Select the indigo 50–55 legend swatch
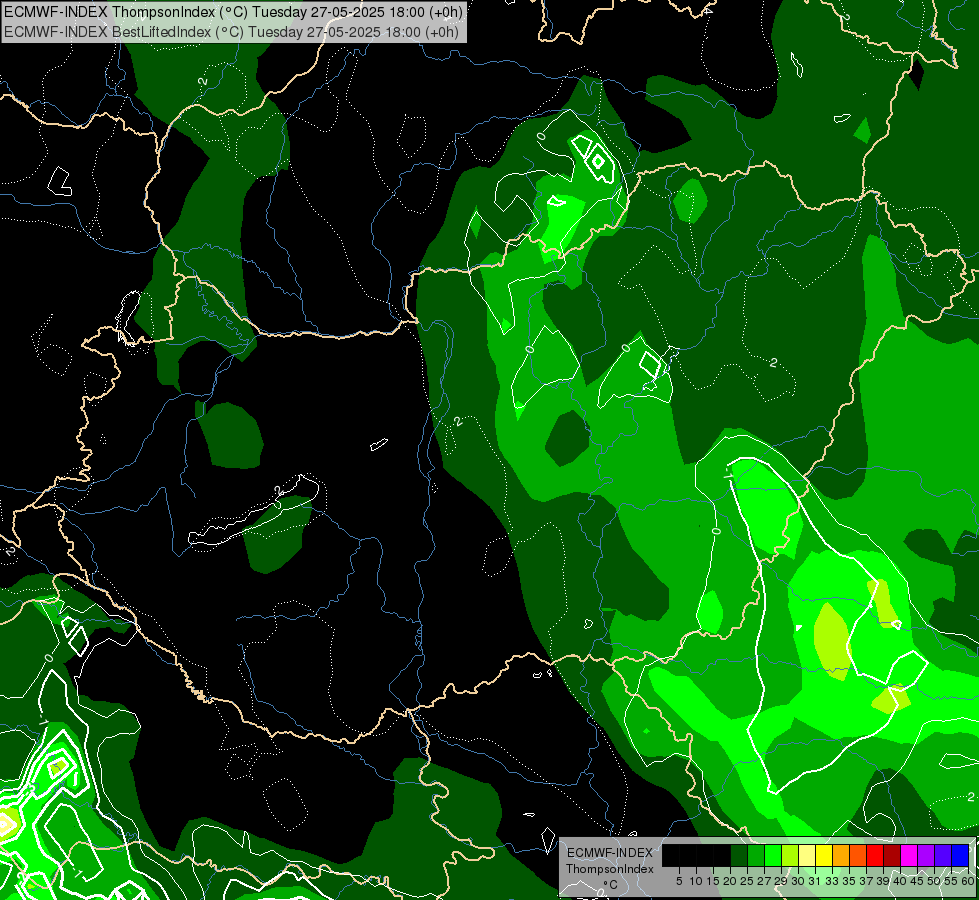The image size is (979, 900). [x=943, y=855]
